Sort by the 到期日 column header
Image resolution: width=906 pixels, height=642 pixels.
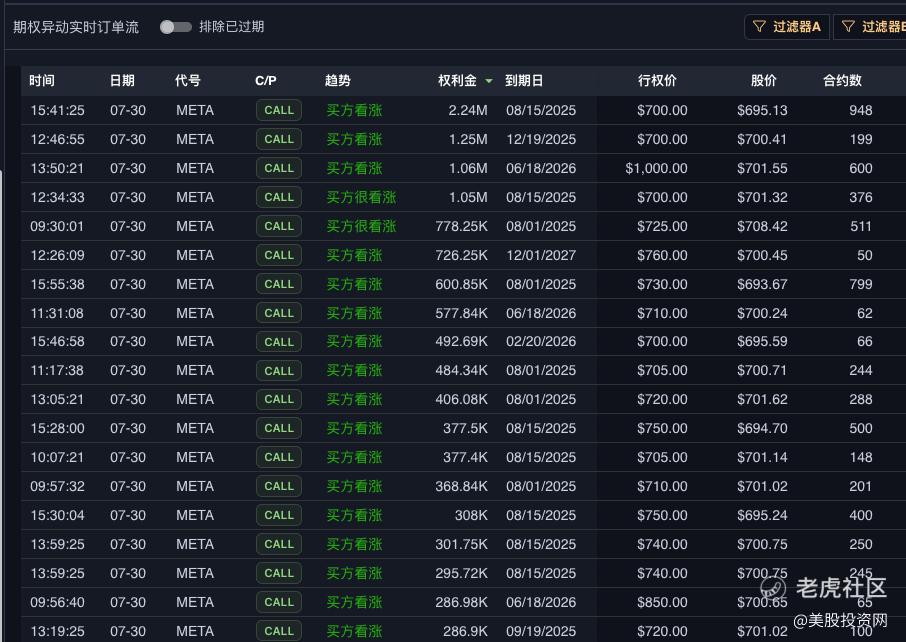click(524, 80)
